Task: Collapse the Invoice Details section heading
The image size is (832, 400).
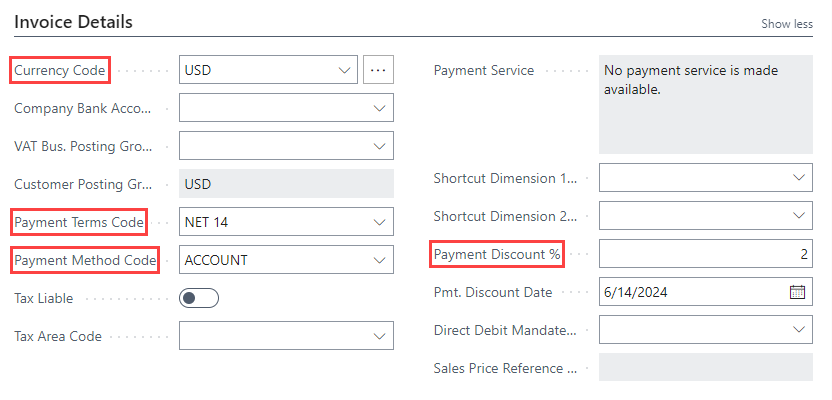Action: 73,21
